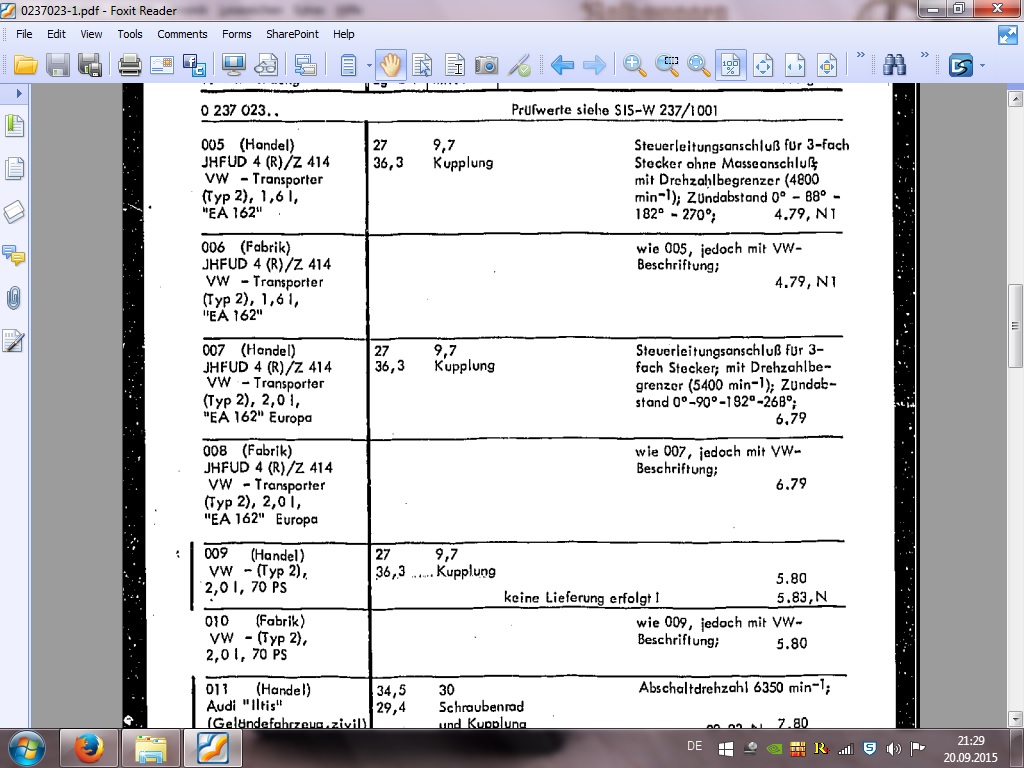The height and width of the screenshot is (768, 1024).
Task: Open the Comments panel in sidebar
Action: 14,255
